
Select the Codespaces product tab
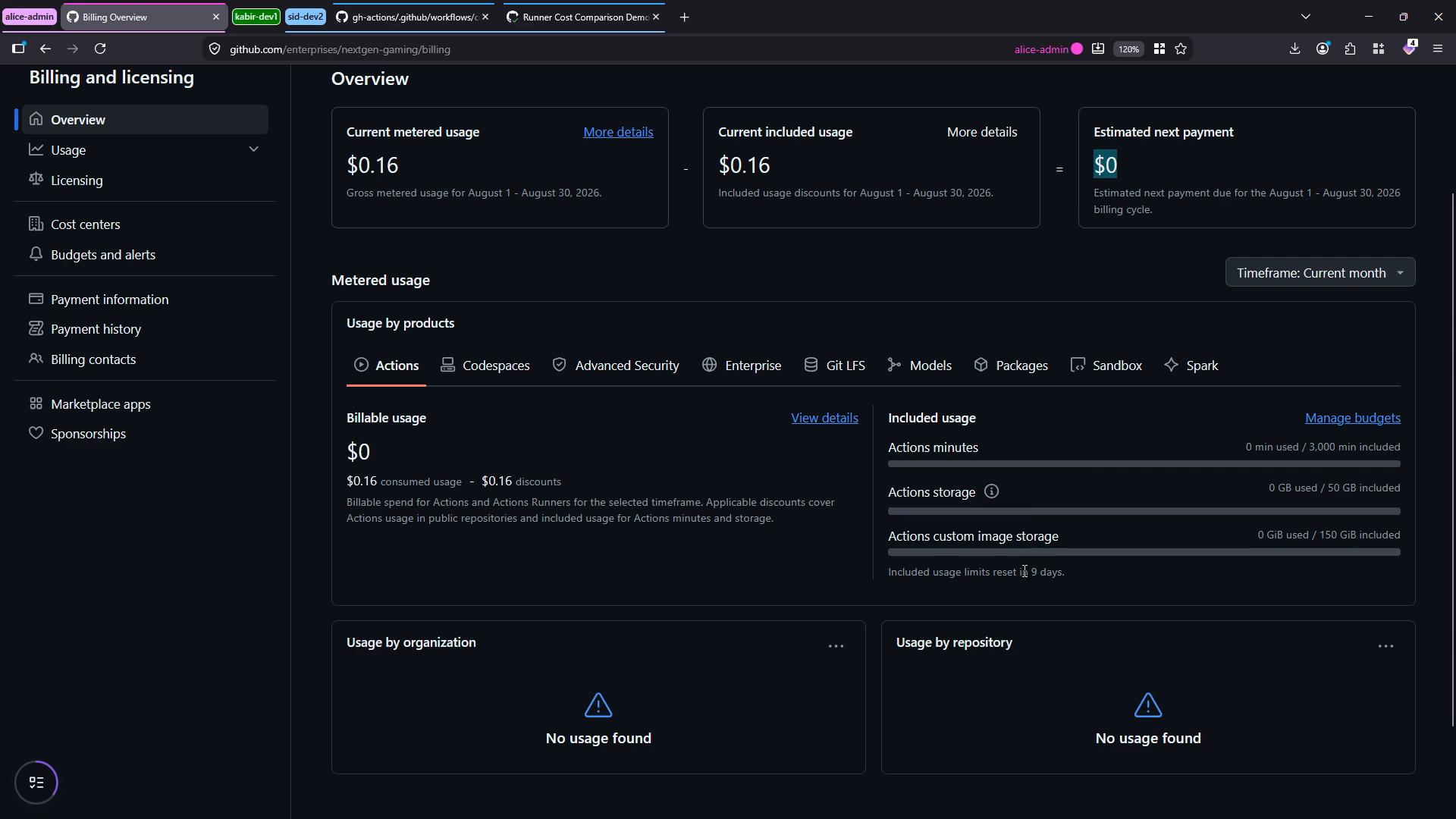click(485, 366)
